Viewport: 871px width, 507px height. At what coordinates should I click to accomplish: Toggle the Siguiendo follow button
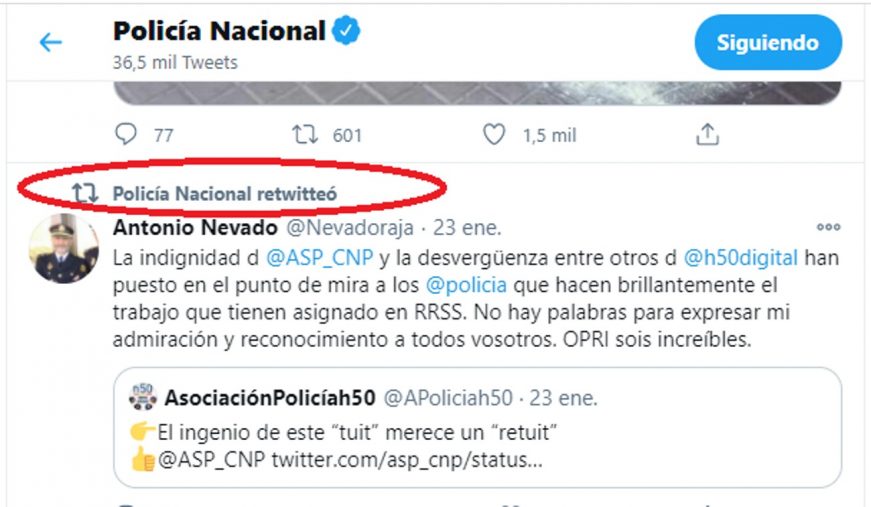point(767,43)
